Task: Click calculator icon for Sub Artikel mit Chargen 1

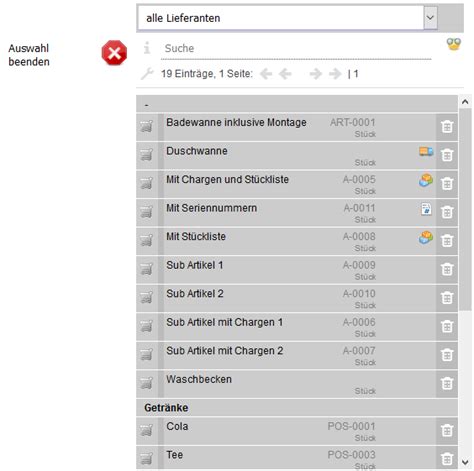Action: tap(447, 327)
